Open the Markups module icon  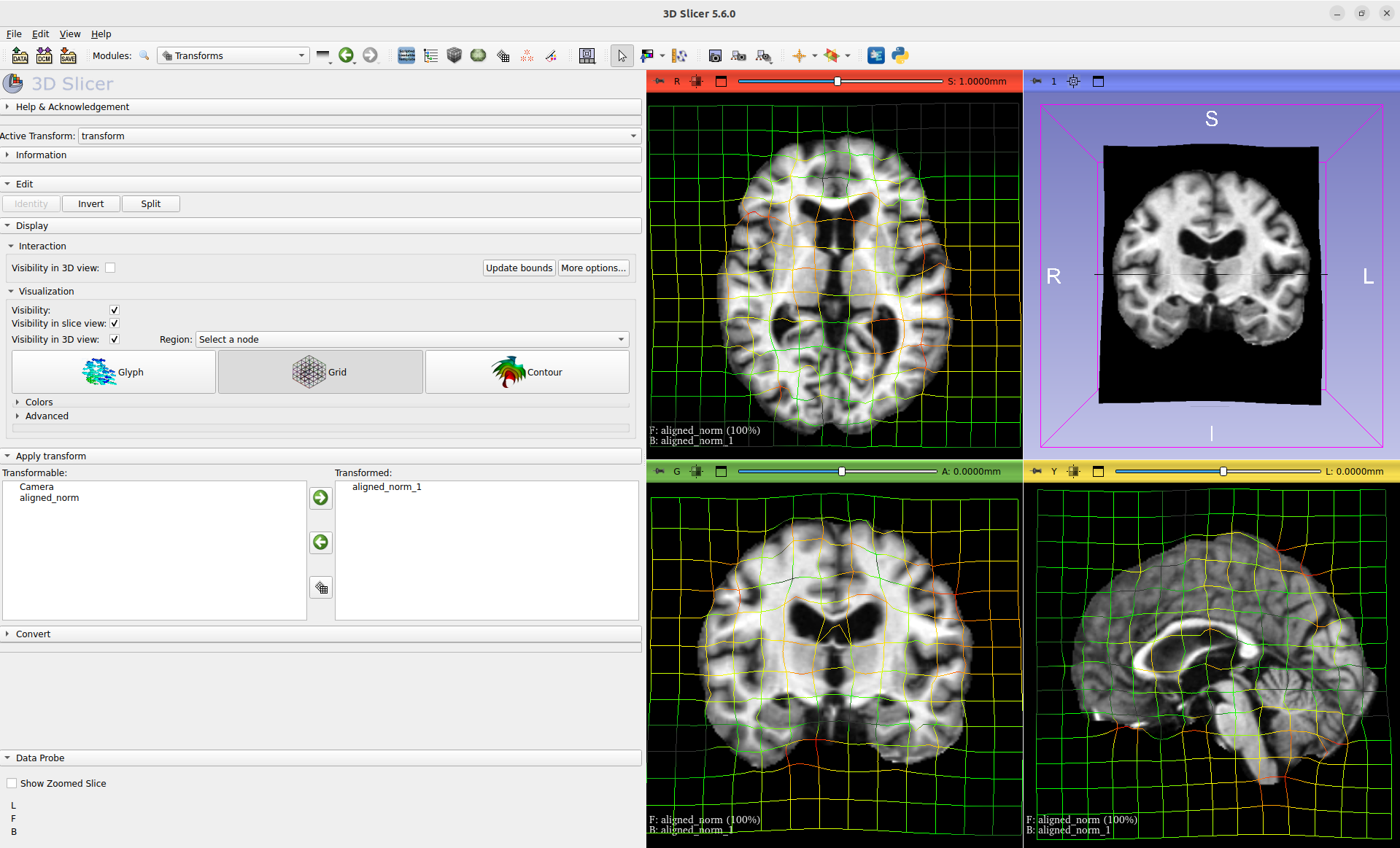(527, 55)
